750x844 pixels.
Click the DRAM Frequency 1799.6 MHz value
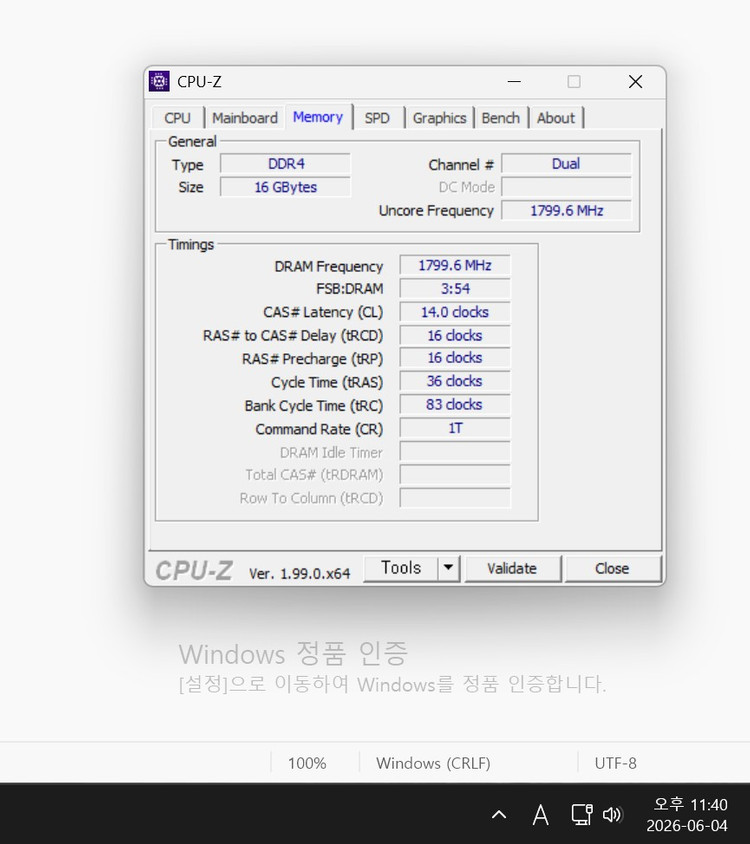click(455, 265)
